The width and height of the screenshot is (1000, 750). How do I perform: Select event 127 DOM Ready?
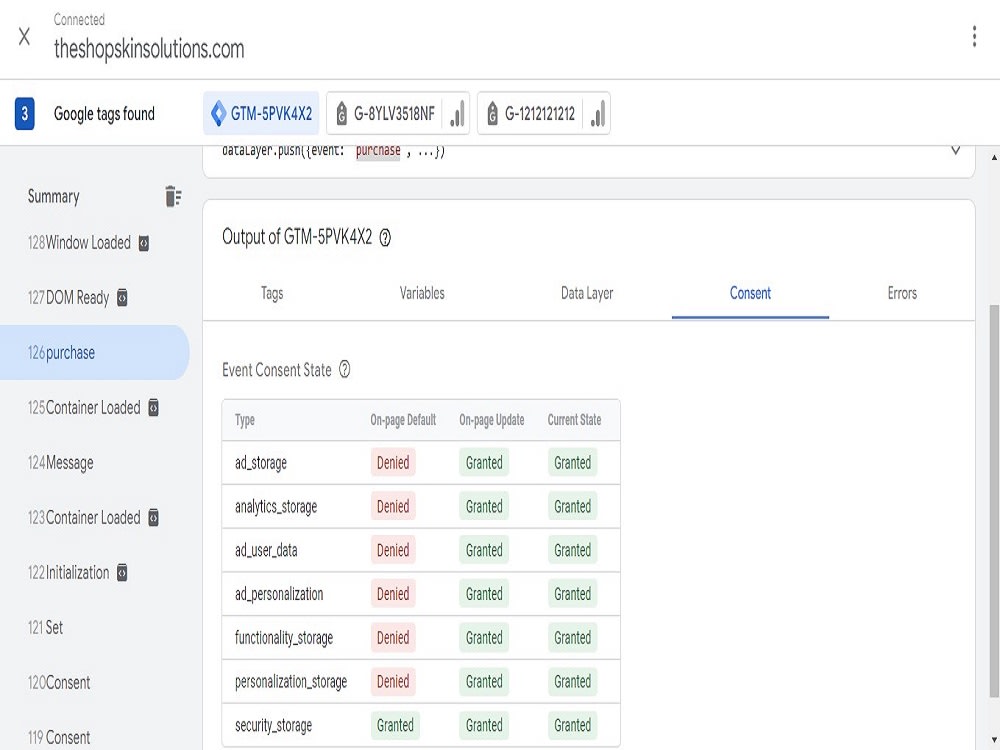[77, 298]
